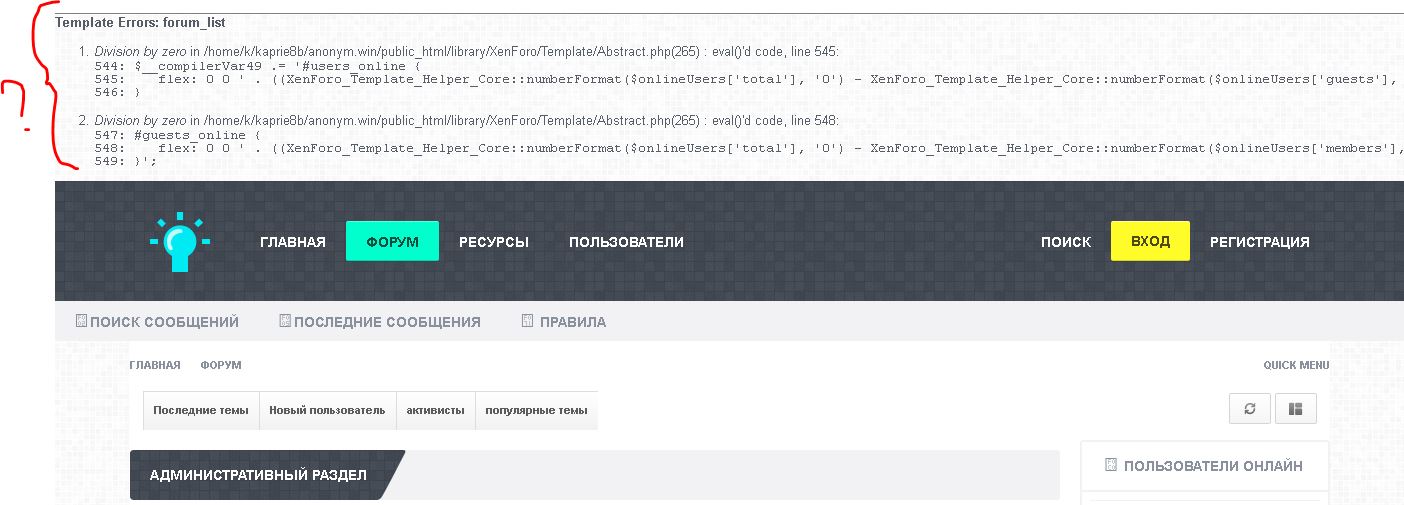Switch to активисты tab

click(x=435, y=410)
